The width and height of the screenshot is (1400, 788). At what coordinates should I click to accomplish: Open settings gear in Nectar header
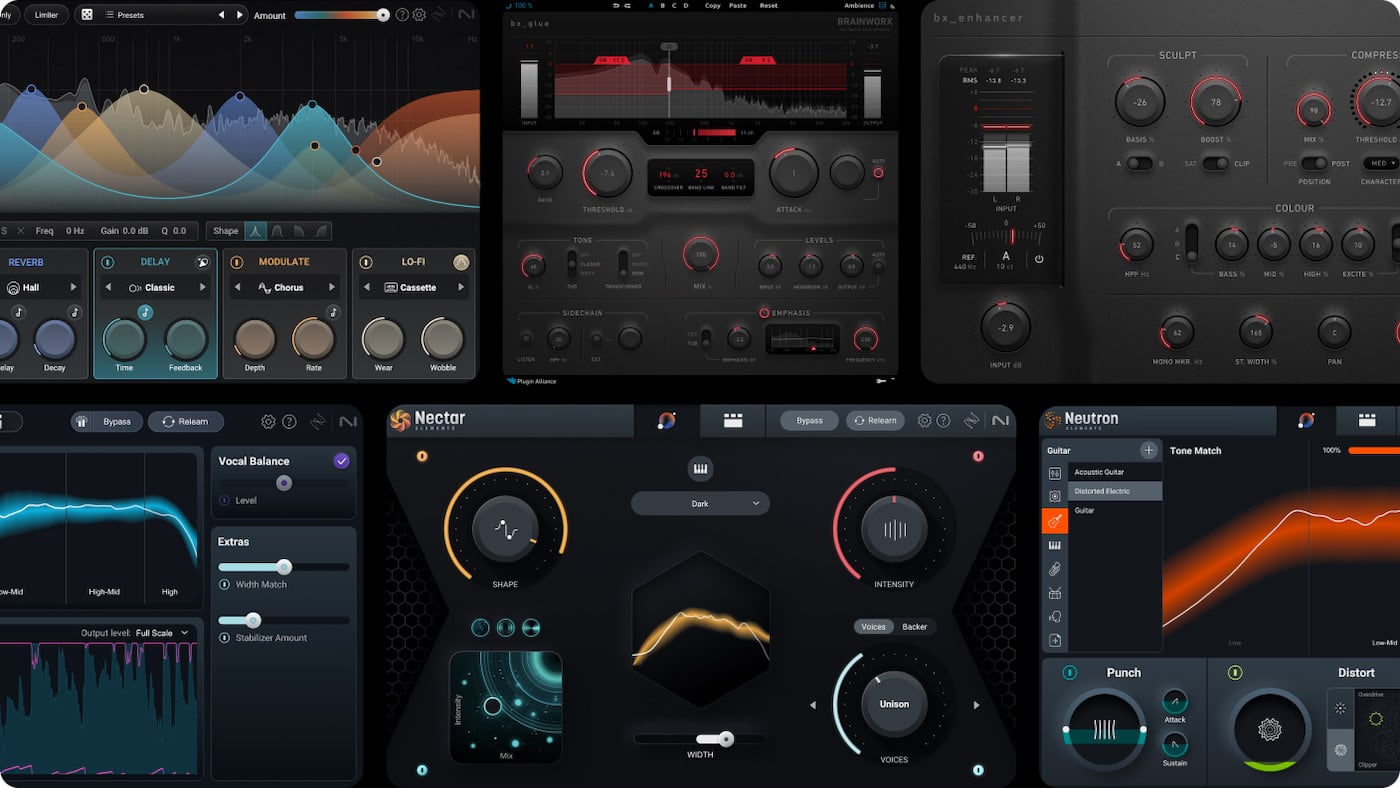pyautogui.click(x=924, y=421)
